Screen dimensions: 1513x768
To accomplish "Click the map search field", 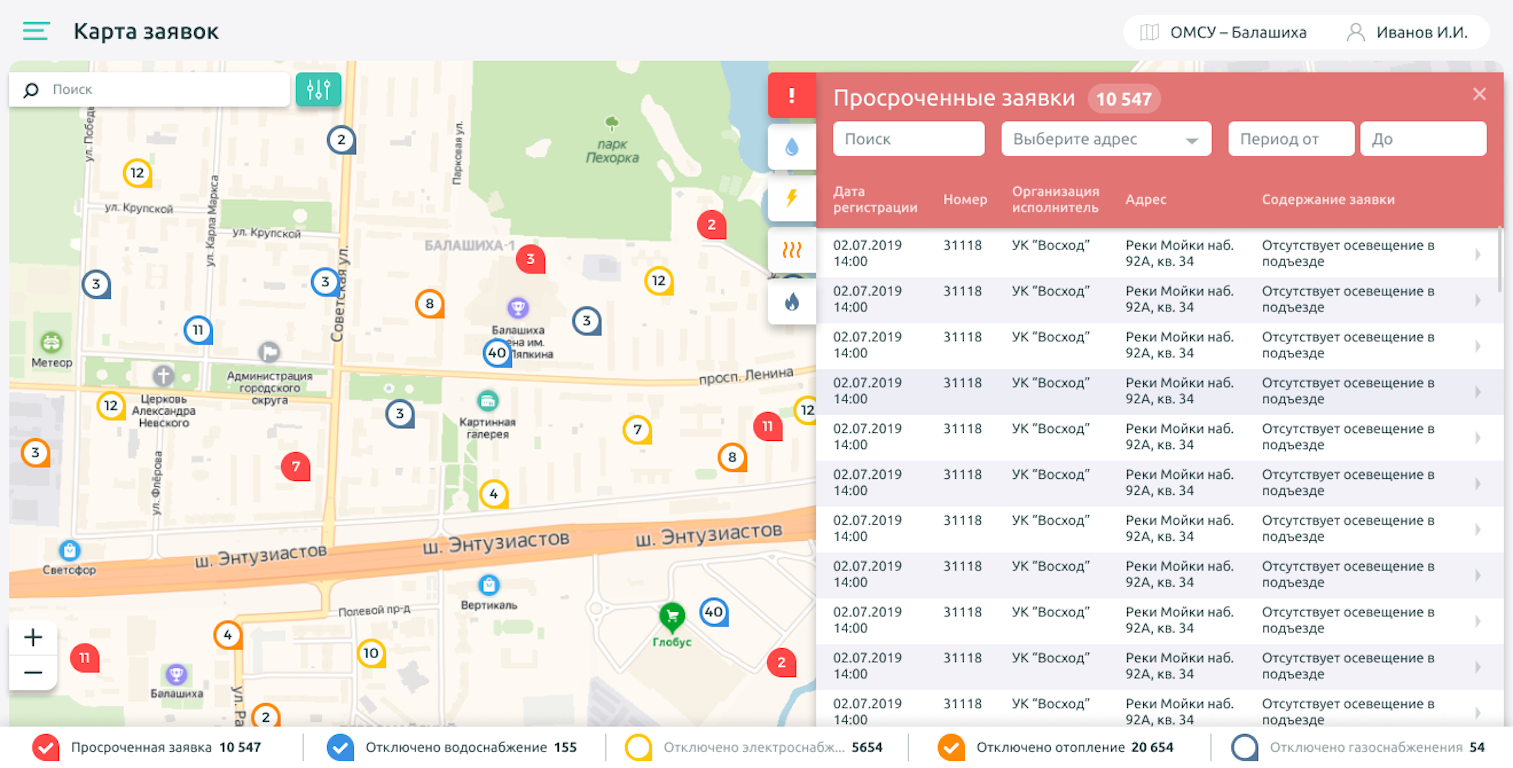I will tap(160, 89).
